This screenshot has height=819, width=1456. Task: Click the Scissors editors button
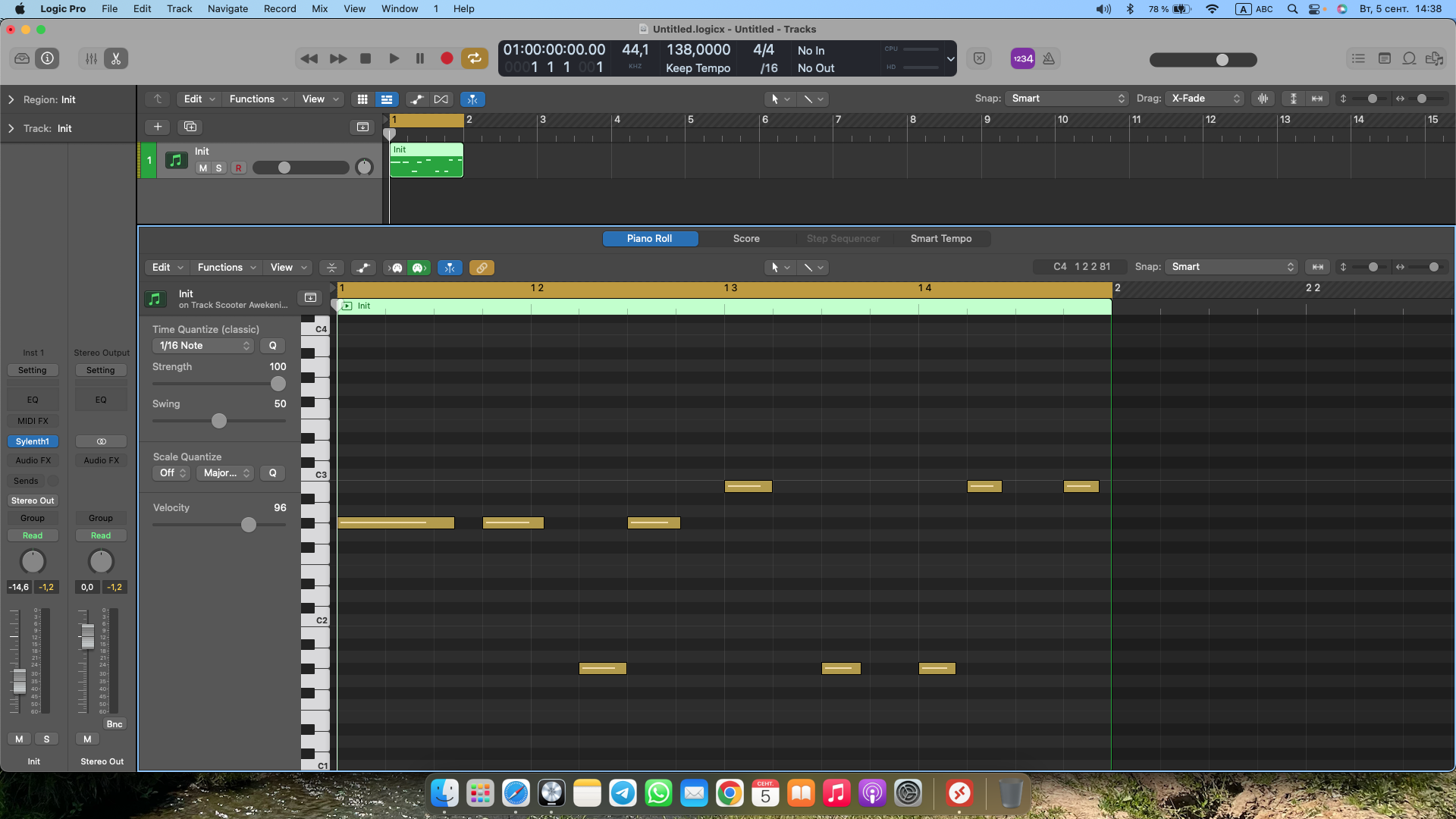click(x=116, y=58)
